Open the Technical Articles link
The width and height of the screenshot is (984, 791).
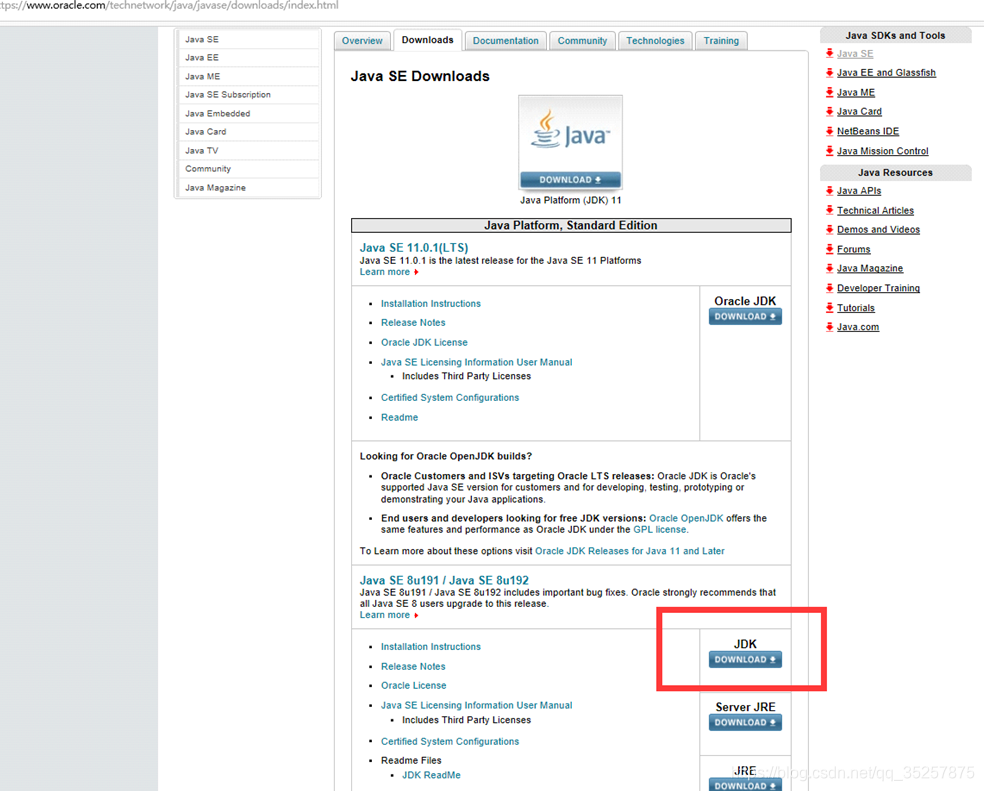click(875, 210)
